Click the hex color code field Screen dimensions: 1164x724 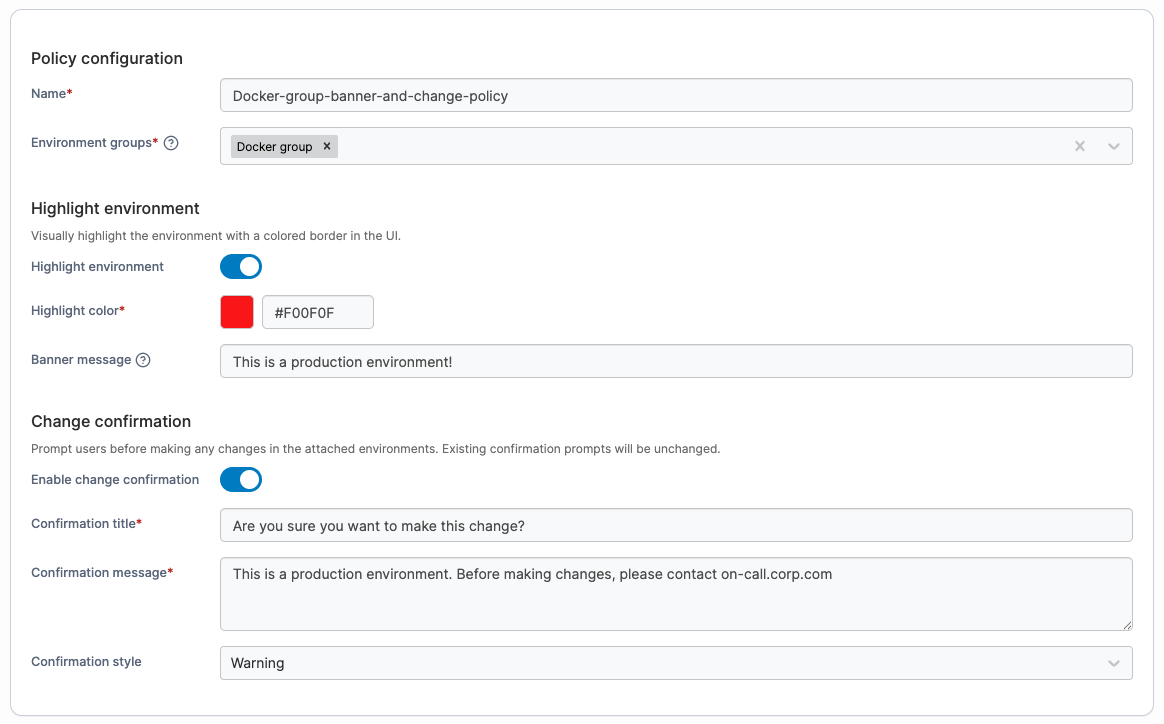318,312
